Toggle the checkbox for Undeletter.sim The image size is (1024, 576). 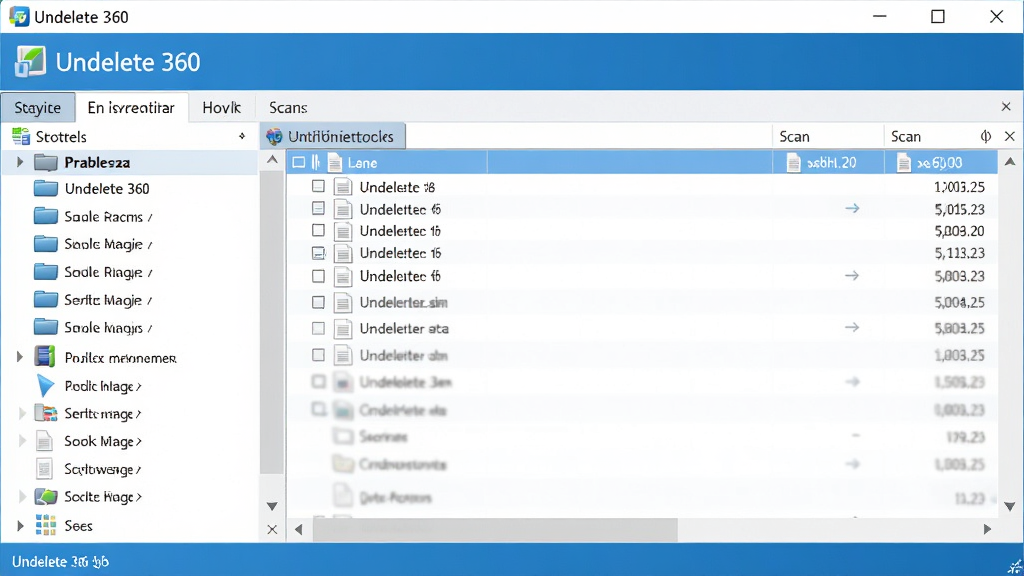click(318, 302)
